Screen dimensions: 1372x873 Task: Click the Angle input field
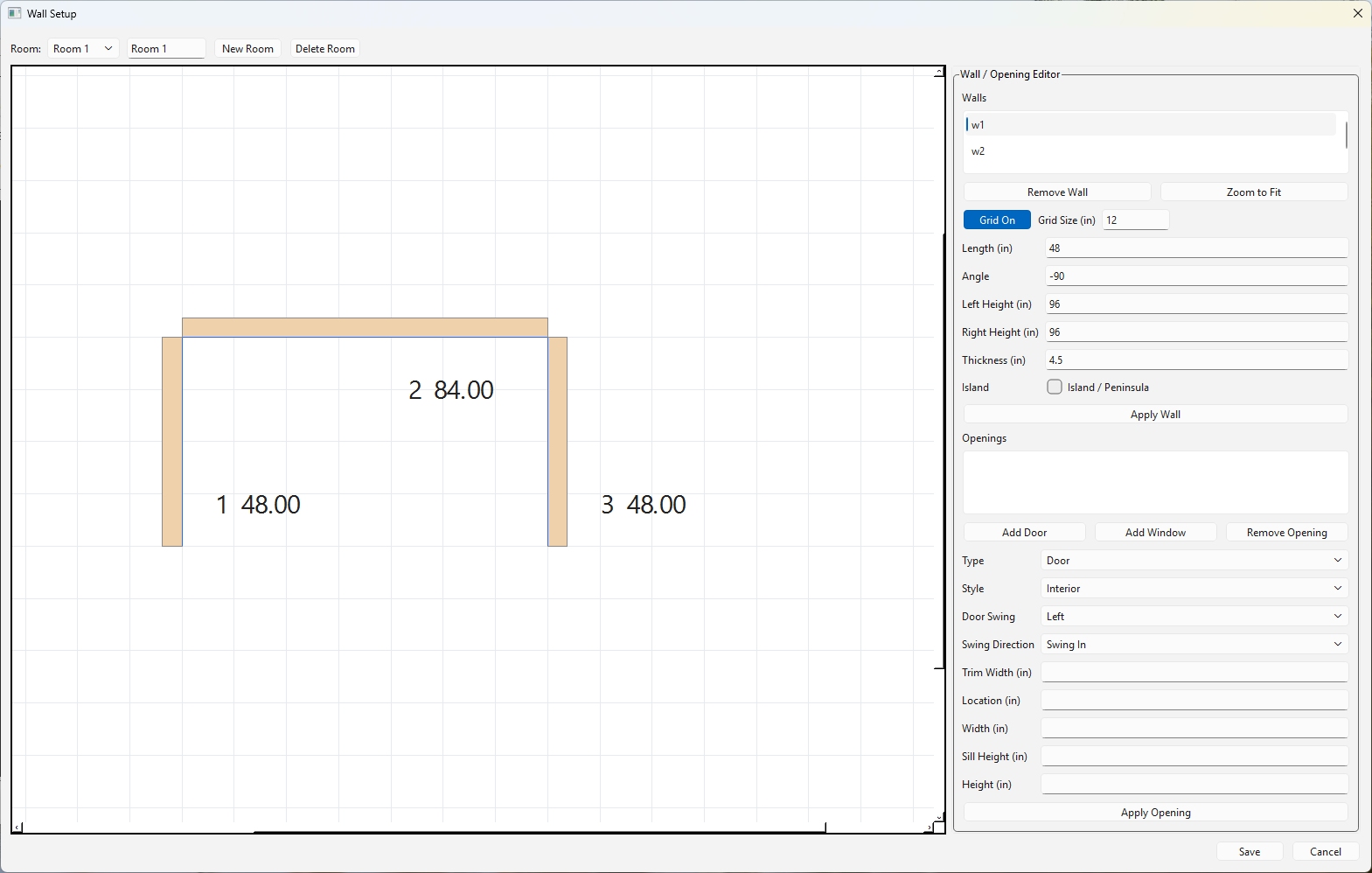click(1196, 276)
